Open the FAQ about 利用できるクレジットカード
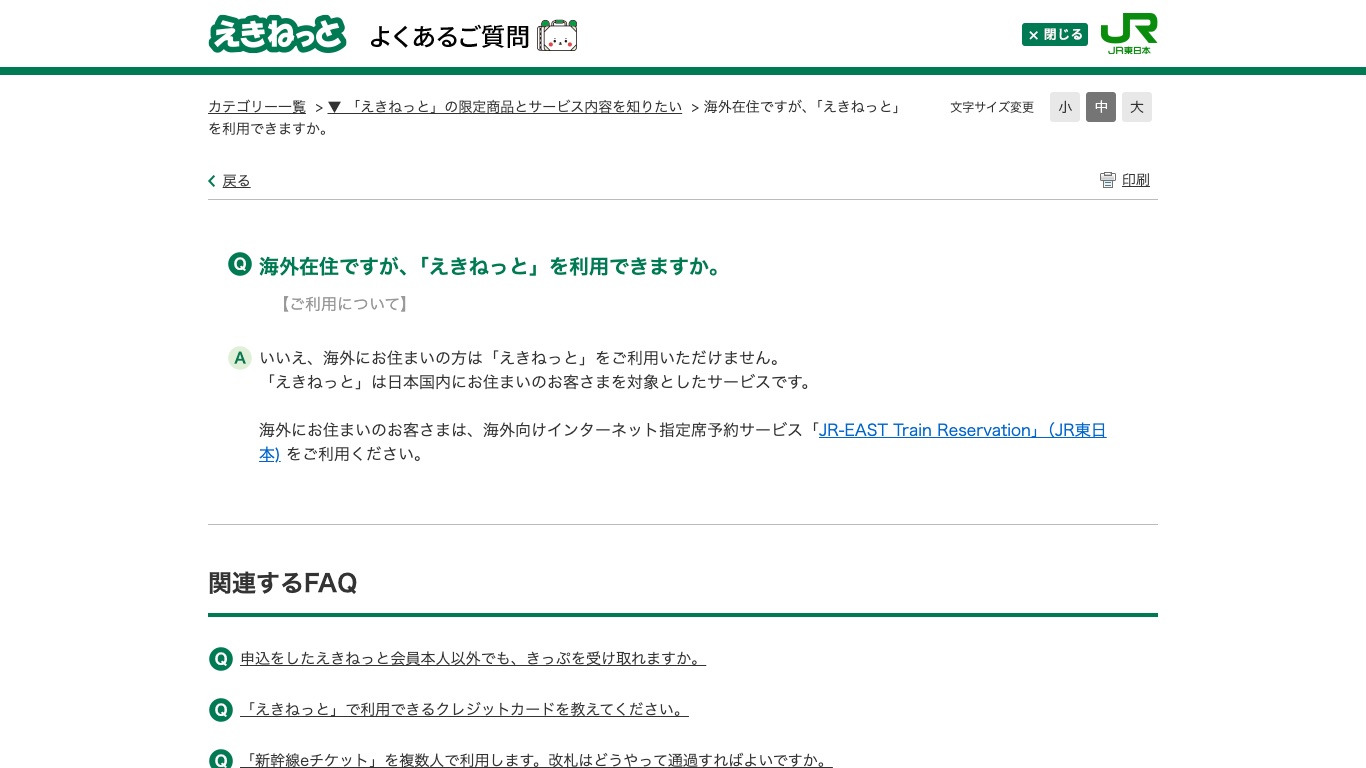The image size is (1366, 768). [464, 709]
